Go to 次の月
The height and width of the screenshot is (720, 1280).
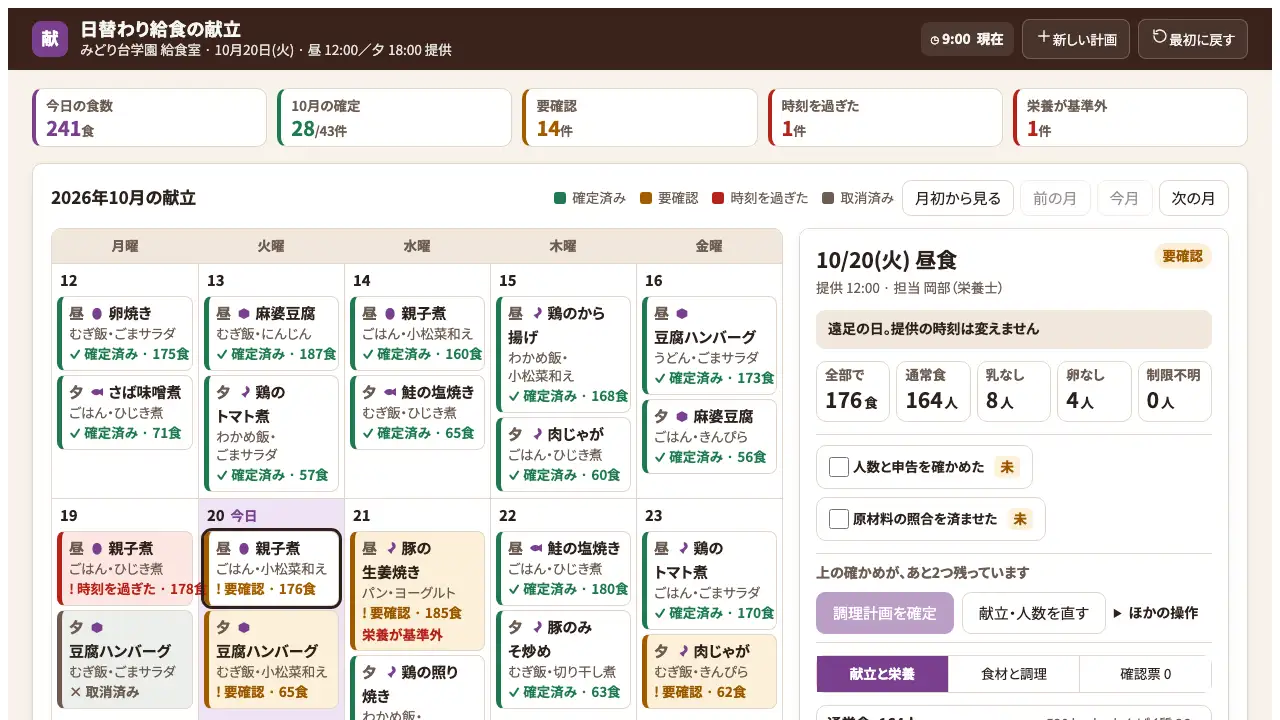1194,198
